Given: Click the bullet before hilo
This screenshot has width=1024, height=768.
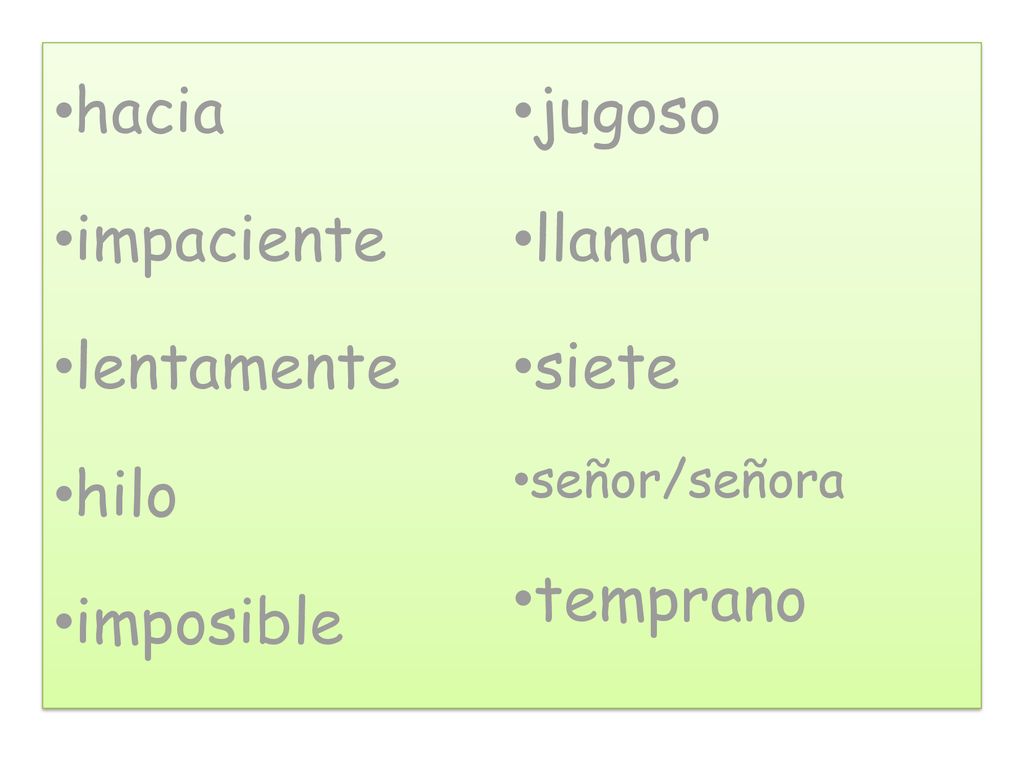Looking at the screenshot, I should tap(64, 493).
